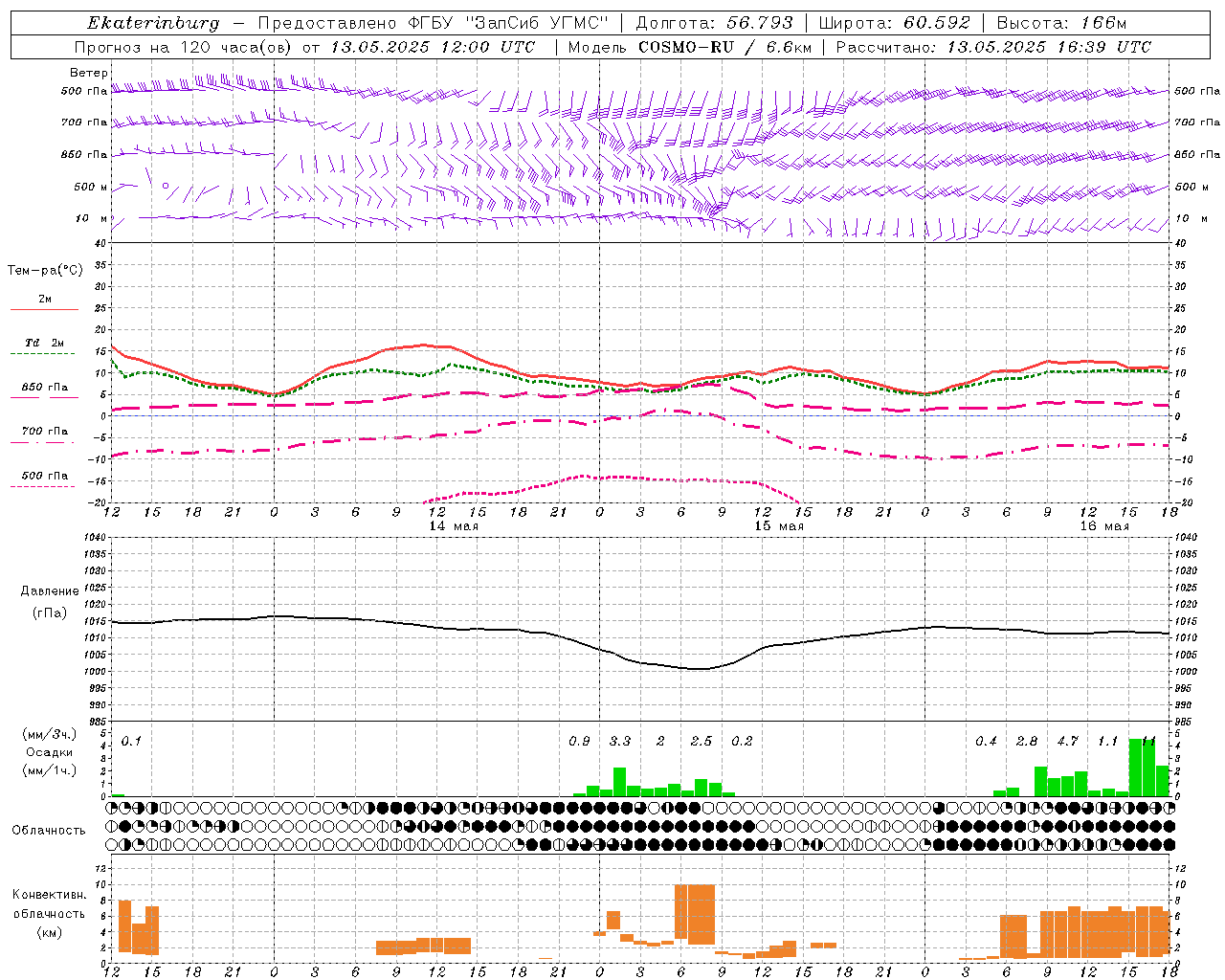Click the '15 мая' date label
The width and height of the screenshot is (1225, 980).
click(x=779, y=526)
